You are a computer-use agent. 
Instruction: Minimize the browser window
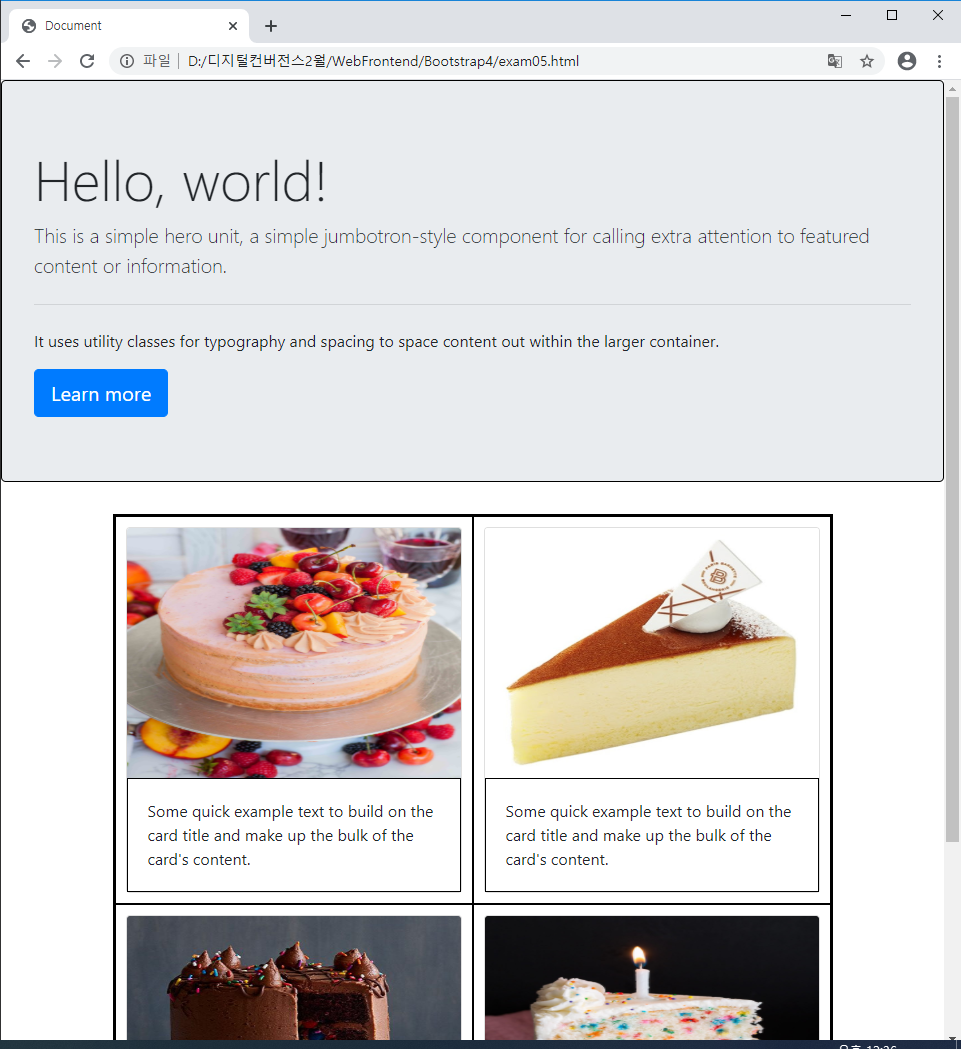(x=846, y=15)
